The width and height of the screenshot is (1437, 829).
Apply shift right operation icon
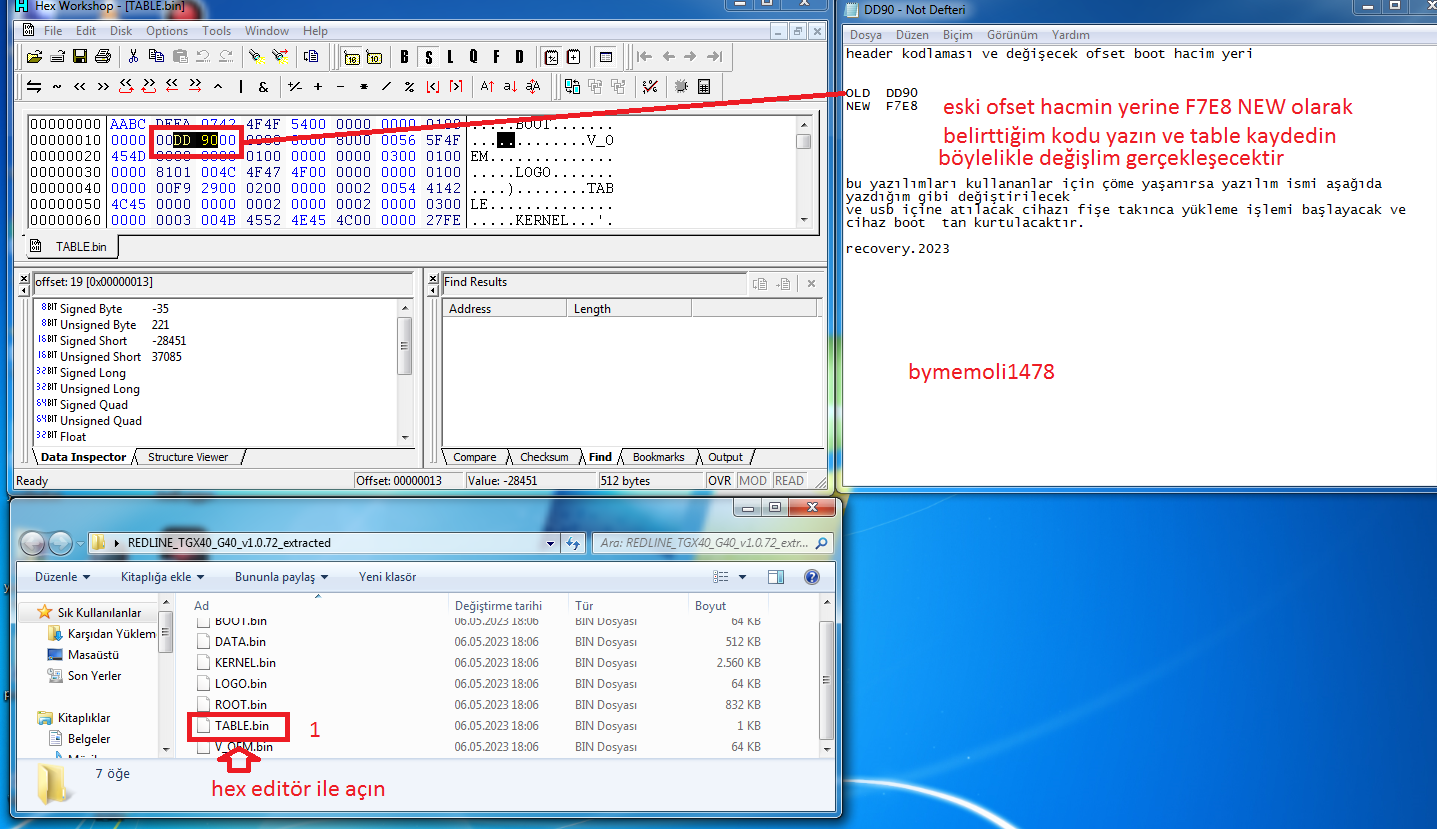(103, 86)
